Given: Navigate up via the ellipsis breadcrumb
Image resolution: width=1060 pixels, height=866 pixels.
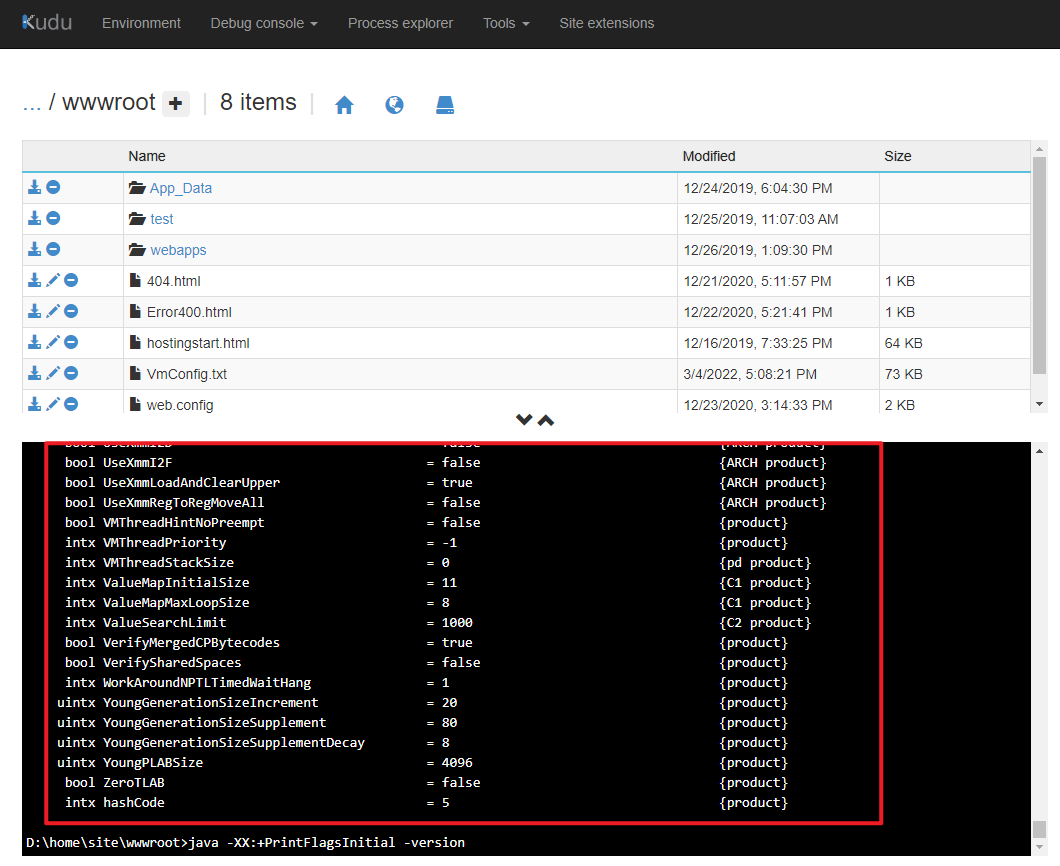Looking at the screenshot, I should pos(31,103).
